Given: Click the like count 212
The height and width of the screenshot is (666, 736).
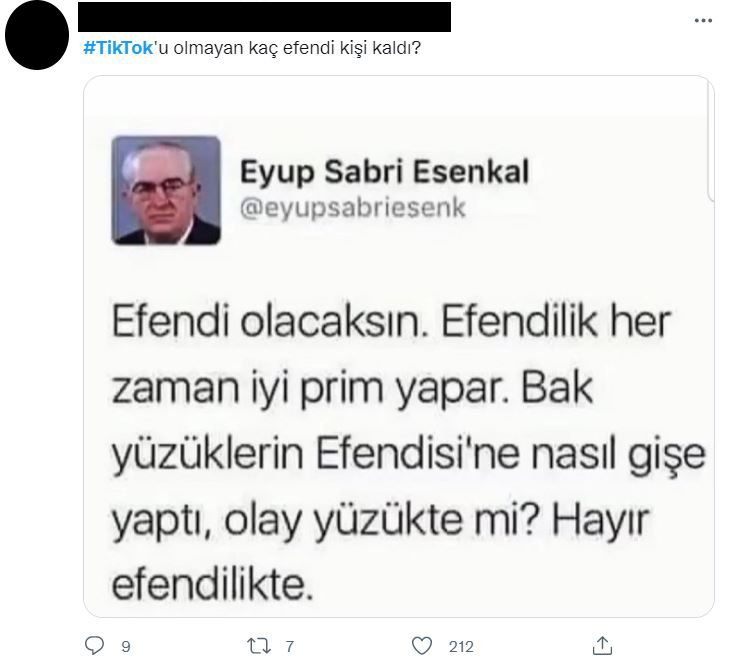Looking at the screenshot, I should 461,647.
